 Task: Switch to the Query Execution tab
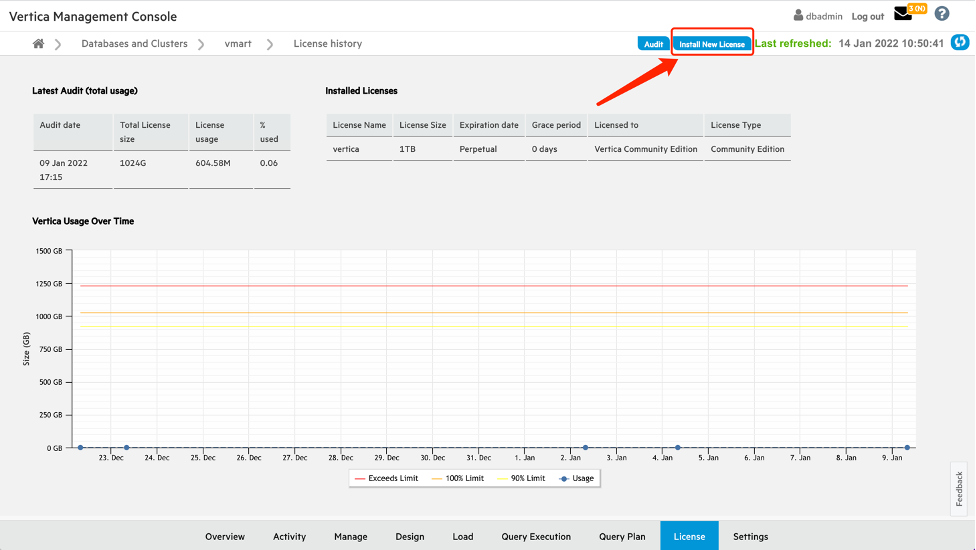536,536
